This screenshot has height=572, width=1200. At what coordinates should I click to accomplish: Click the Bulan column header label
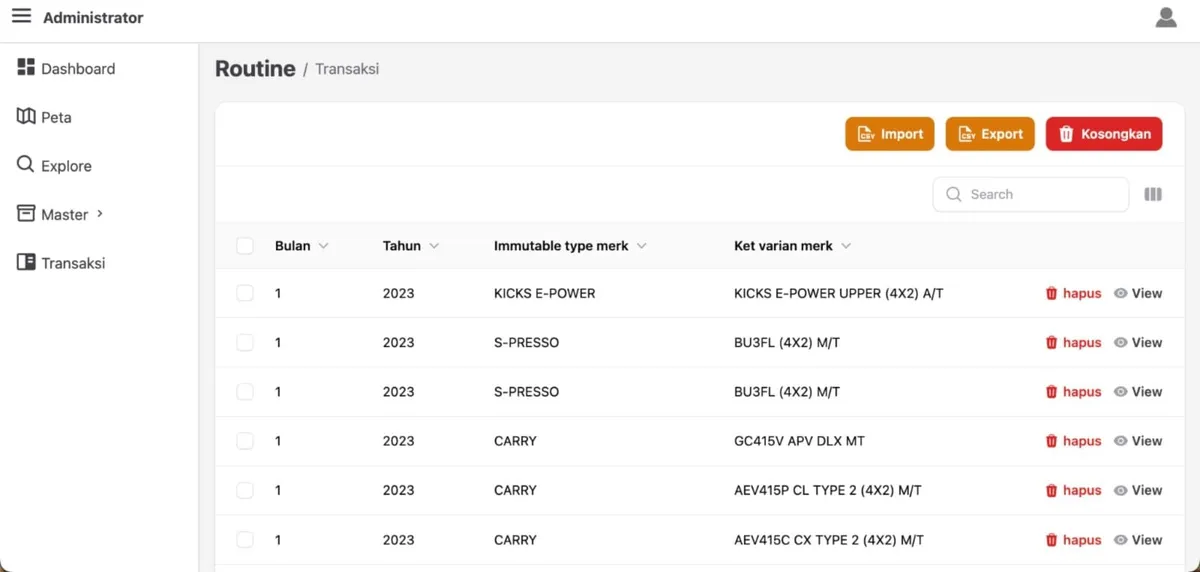(x=293, y=246)
